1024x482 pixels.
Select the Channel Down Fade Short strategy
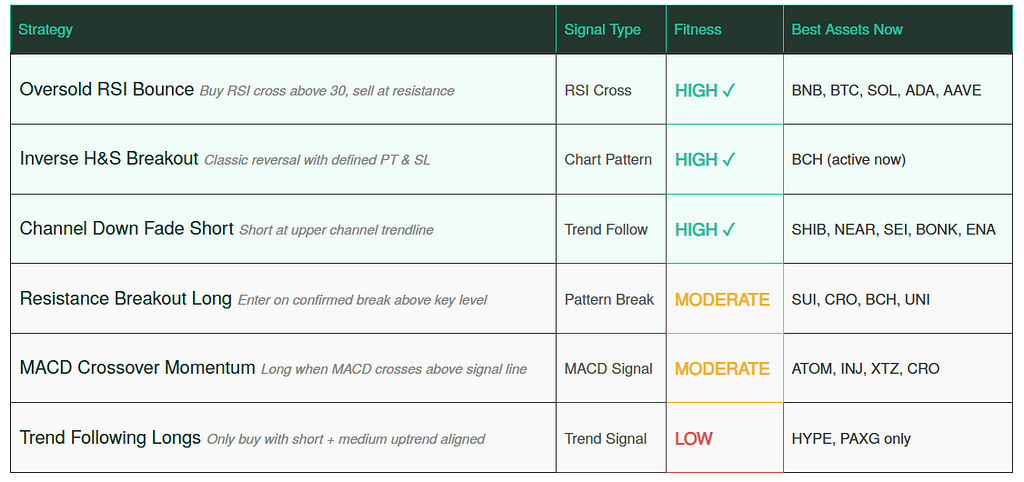coord(127,229)
